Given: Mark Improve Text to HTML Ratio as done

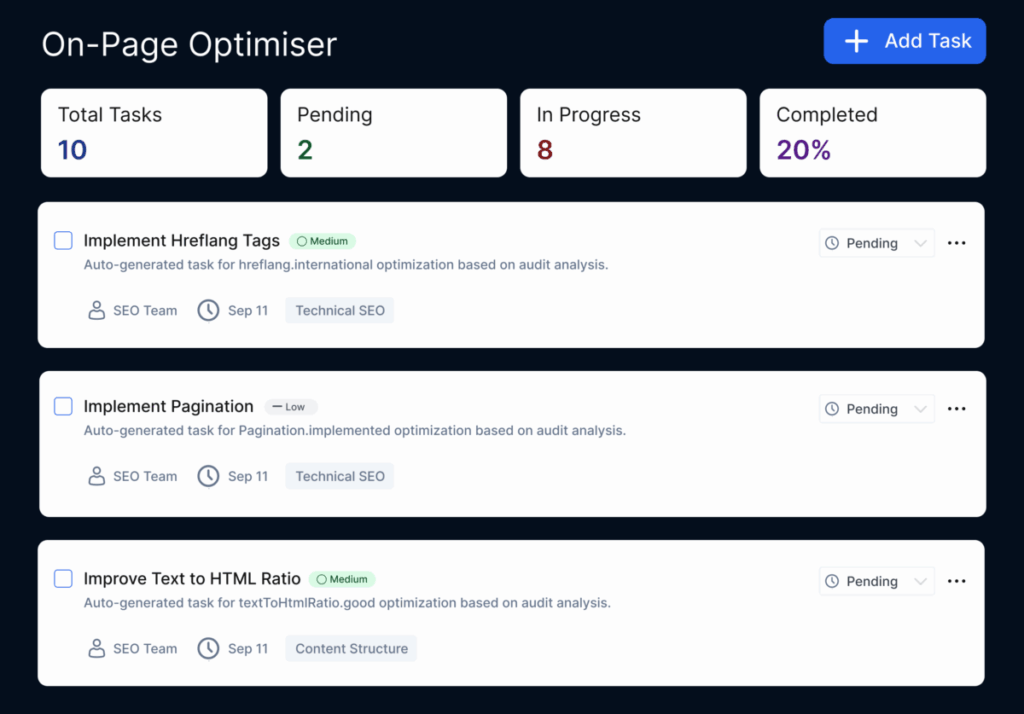Looking at the screenshot, I should [x=63, y=579].
